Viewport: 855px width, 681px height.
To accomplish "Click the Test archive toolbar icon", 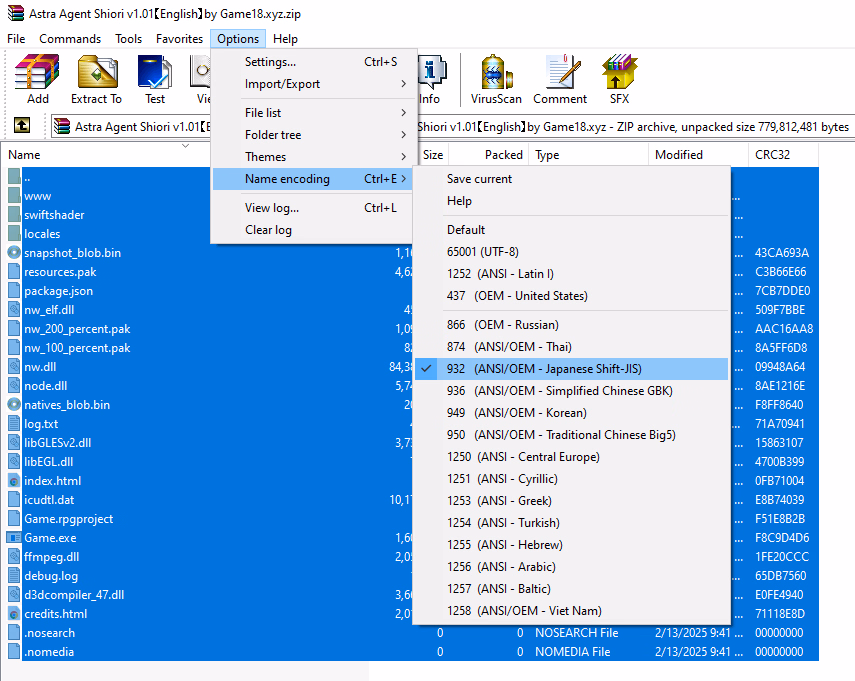I will click(x=155, y=71).
